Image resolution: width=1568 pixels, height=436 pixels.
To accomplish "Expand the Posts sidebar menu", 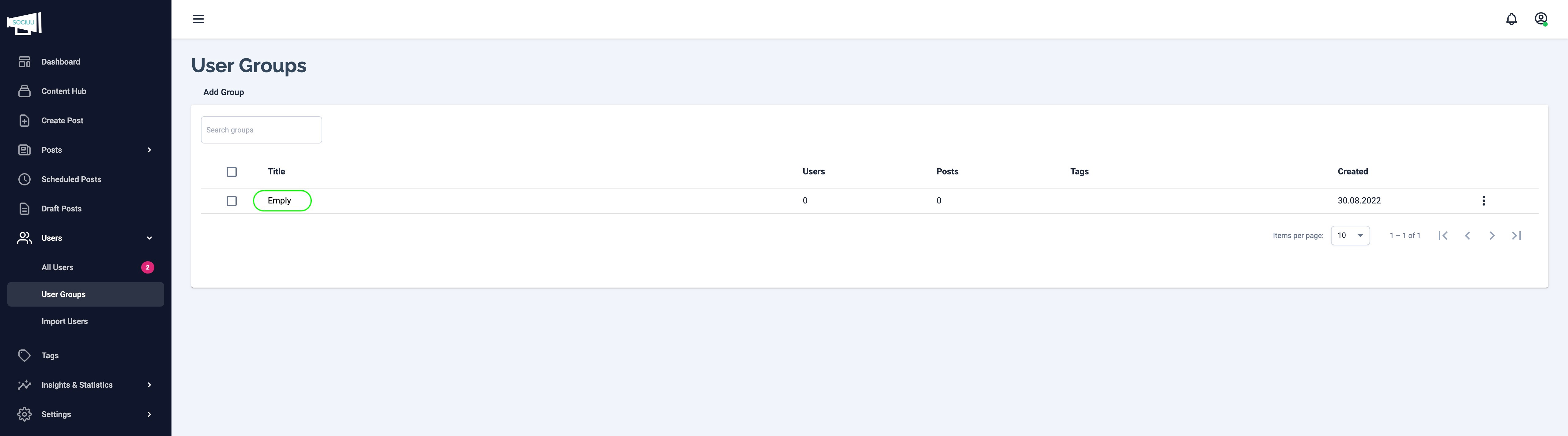I will 85,150.
